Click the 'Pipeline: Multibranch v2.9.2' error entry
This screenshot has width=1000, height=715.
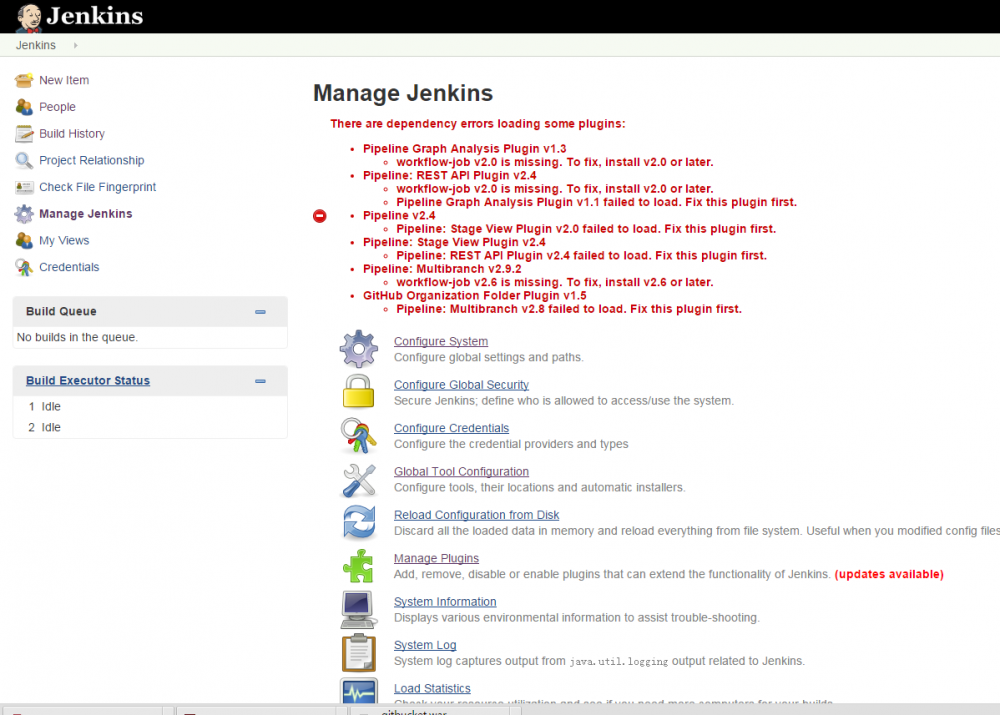(442, 270)
